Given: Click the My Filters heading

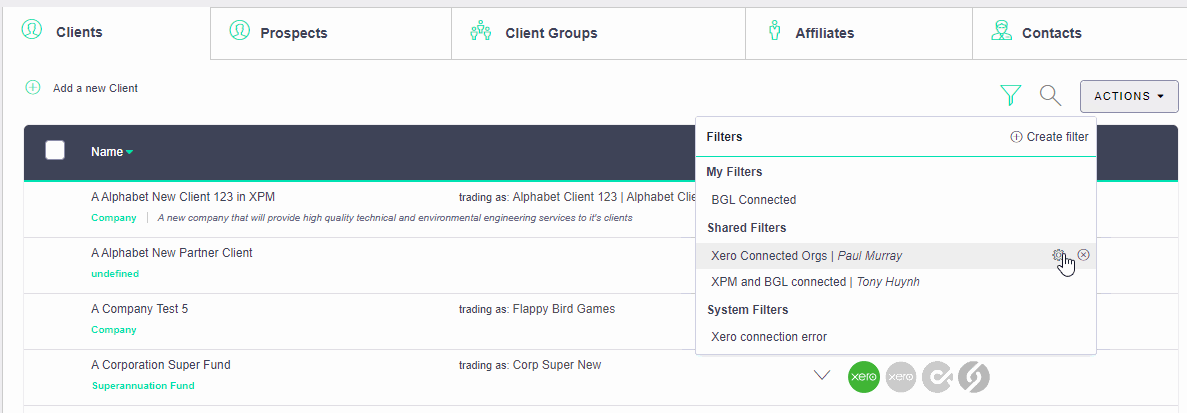Looking at the screenshot, I should (734, 172).
